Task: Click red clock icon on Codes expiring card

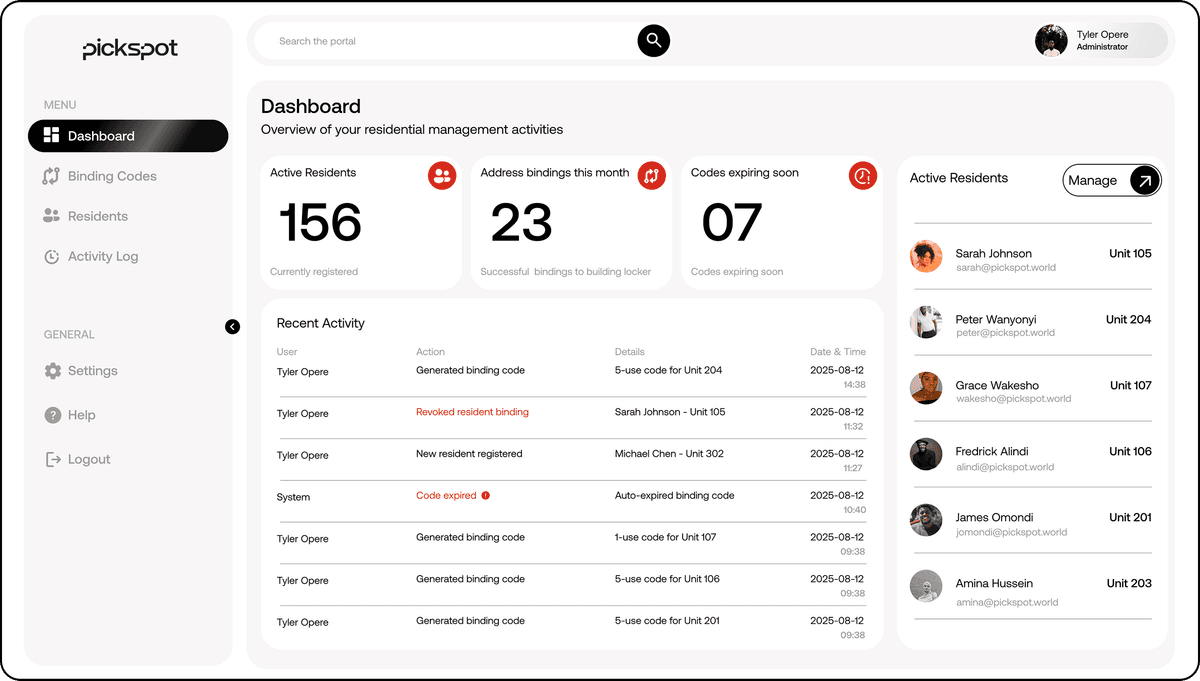Action: click(x=863, y=176)
